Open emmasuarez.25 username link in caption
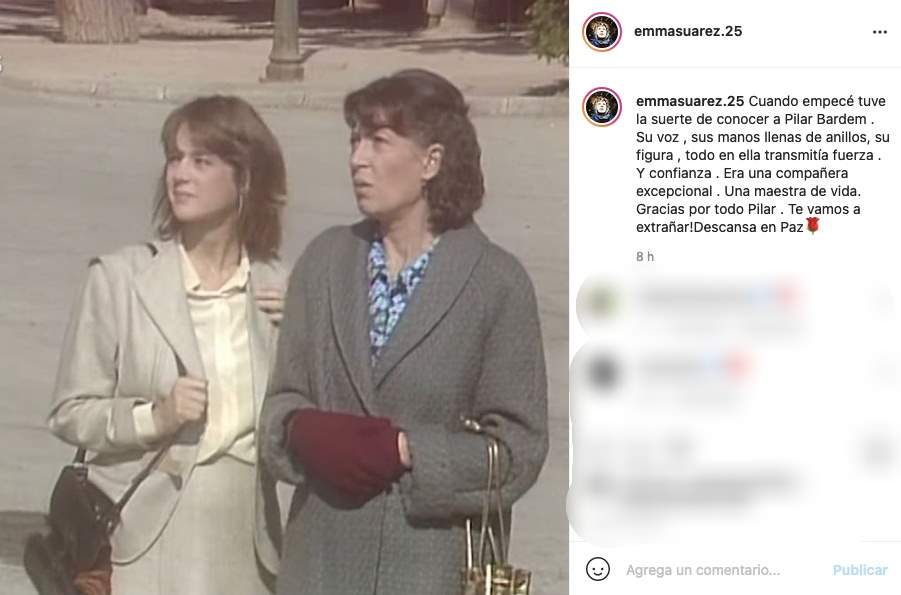The image size is (901, 595). [690, 101]
